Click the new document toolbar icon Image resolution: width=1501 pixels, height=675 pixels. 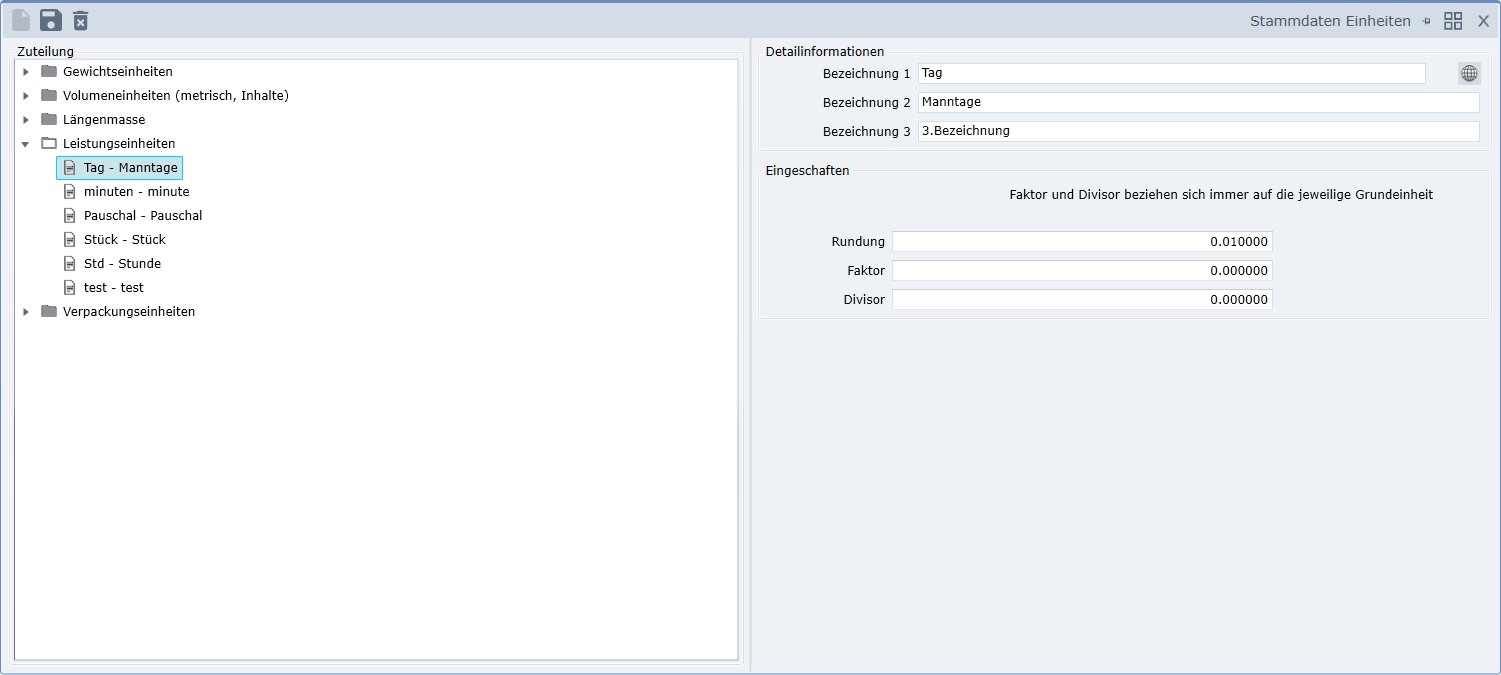(21, 20)
